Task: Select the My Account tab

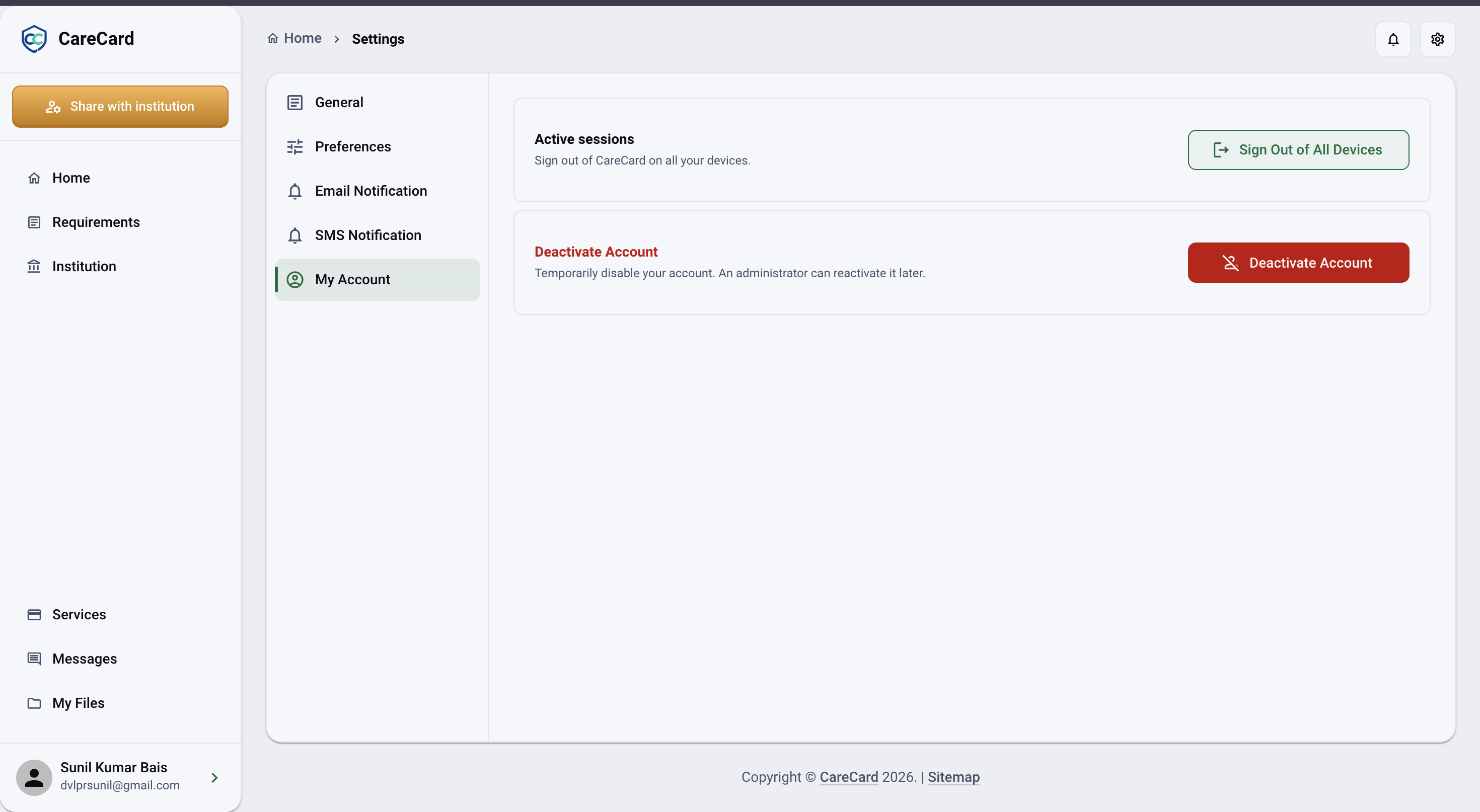Action: pyautogui.click(x=378, y=279)
